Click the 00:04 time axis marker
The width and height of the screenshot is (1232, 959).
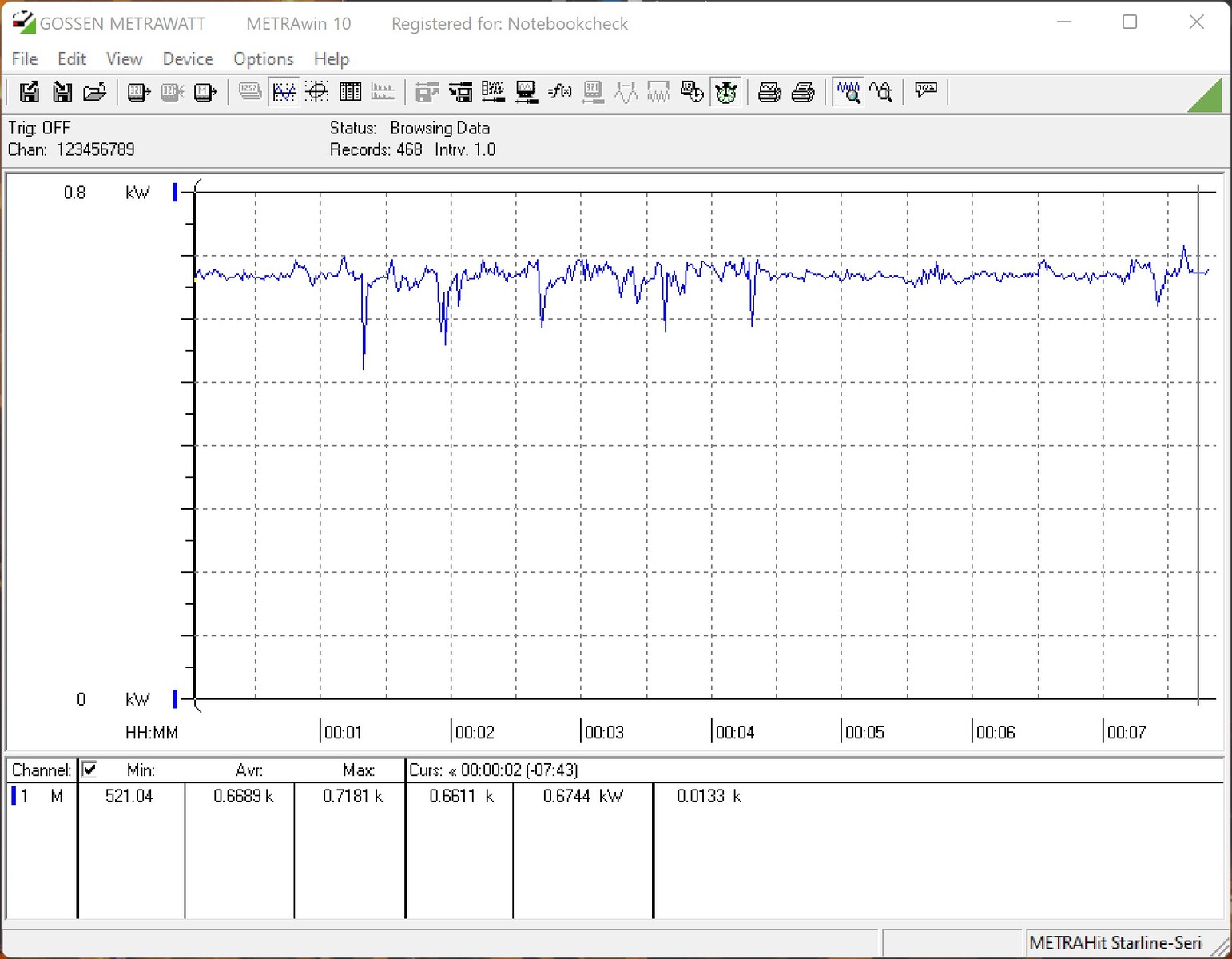tap(734, 732)
